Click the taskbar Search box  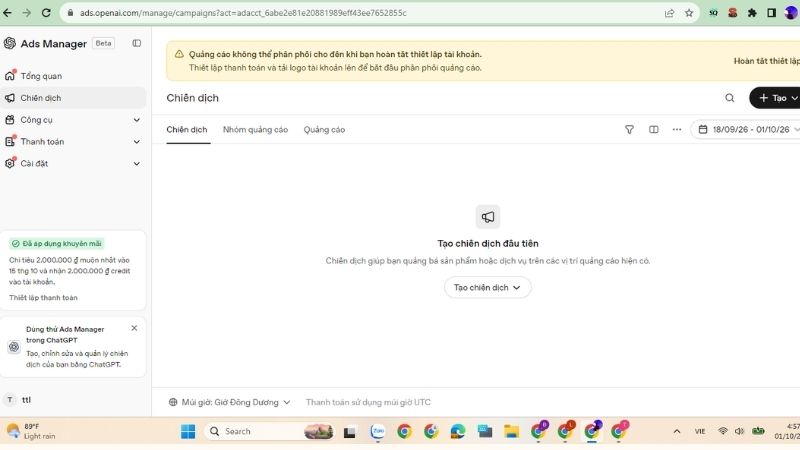[x=269, y=432]
